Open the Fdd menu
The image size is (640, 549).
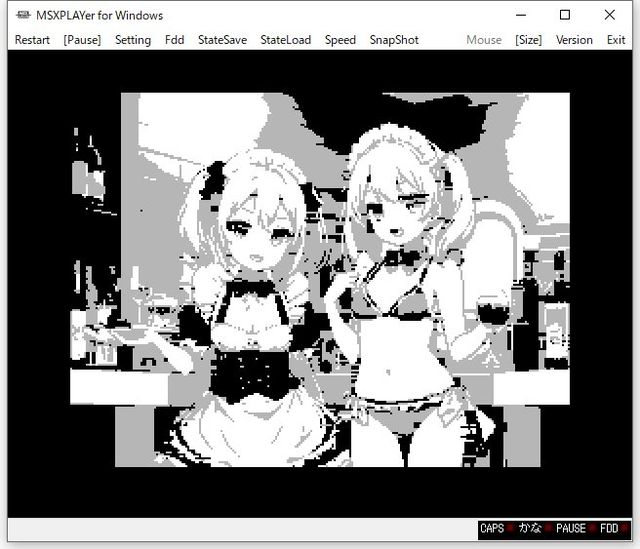(x=174, y=40)
